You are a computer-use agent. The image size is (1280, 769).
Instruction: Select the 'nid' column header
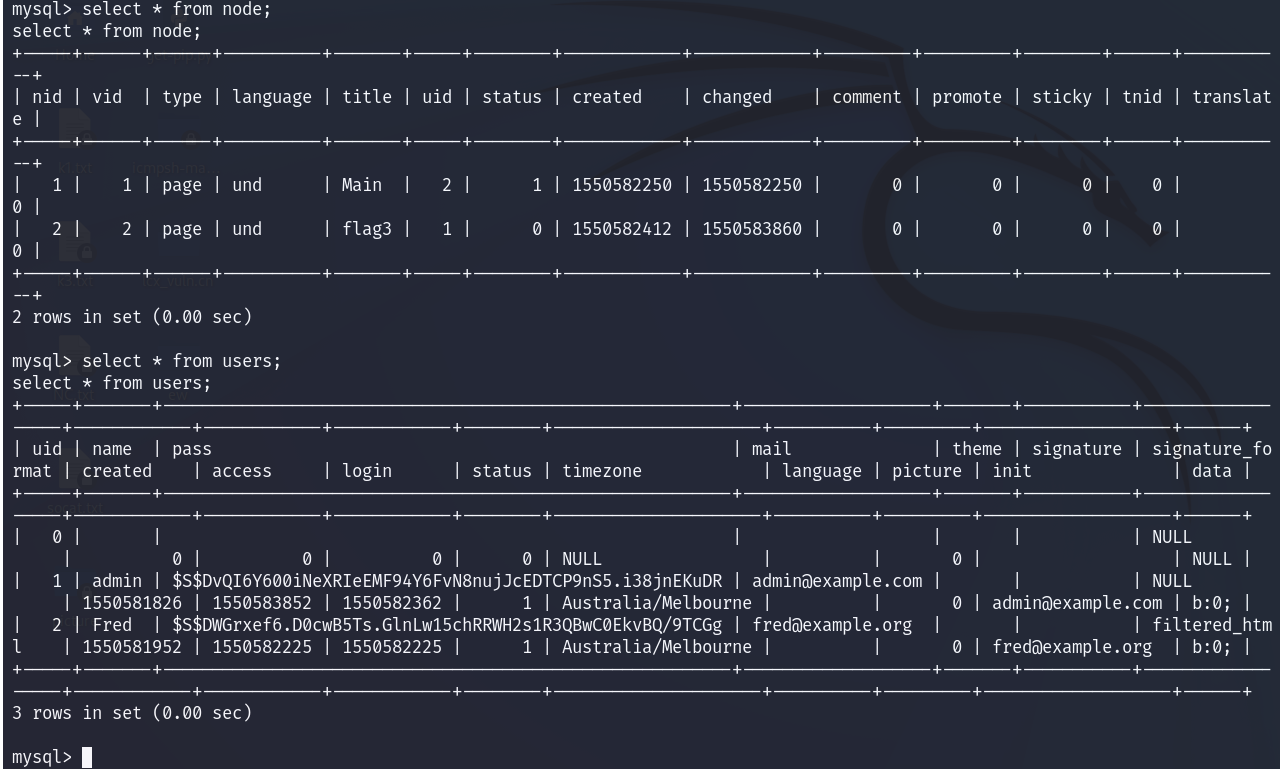coord(47,97)
